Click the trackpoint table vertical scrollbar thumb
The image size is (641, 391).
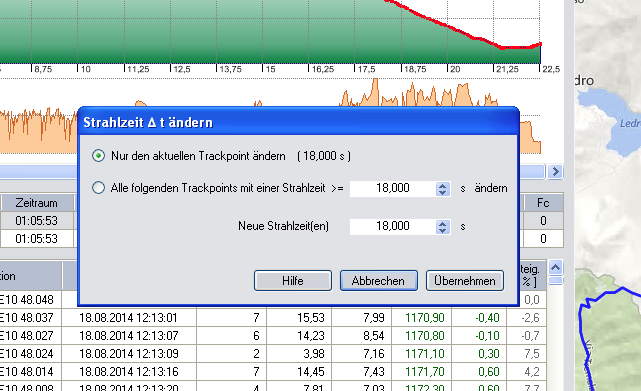(x=555, y=280)
